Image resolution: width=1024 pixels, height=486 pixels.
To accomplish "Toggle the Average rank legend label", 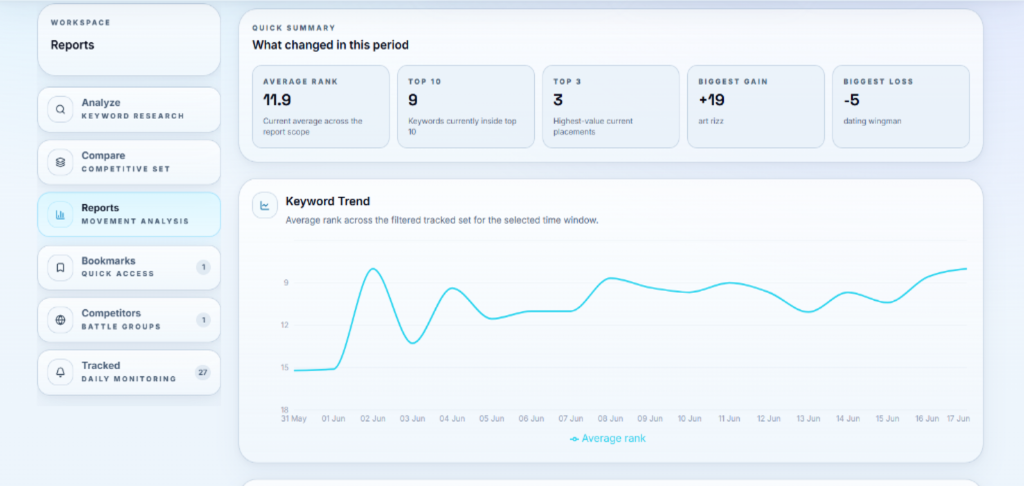I will (x=613, y=438).
